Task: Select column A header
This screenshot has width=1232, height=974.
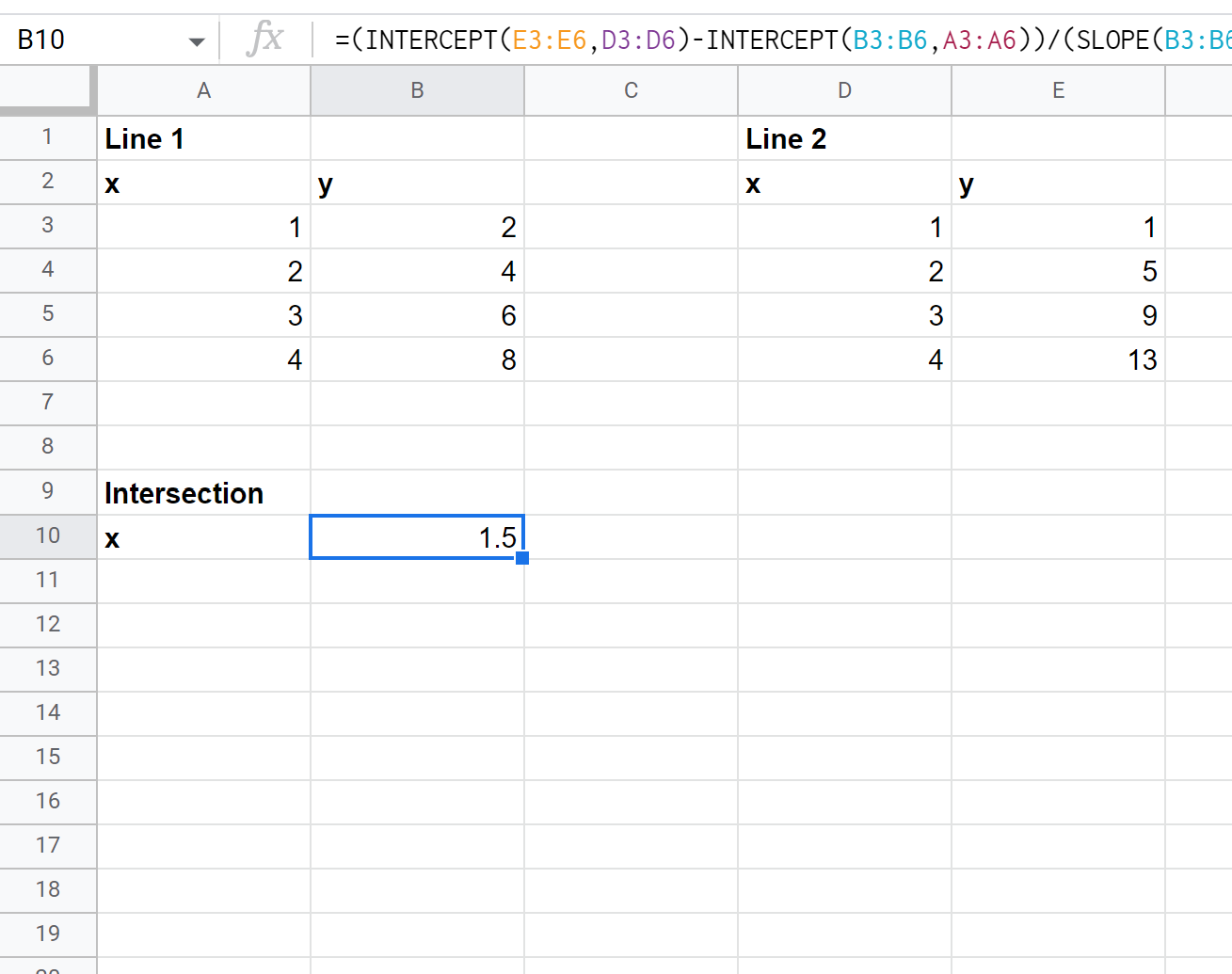Action: [203, 90]
